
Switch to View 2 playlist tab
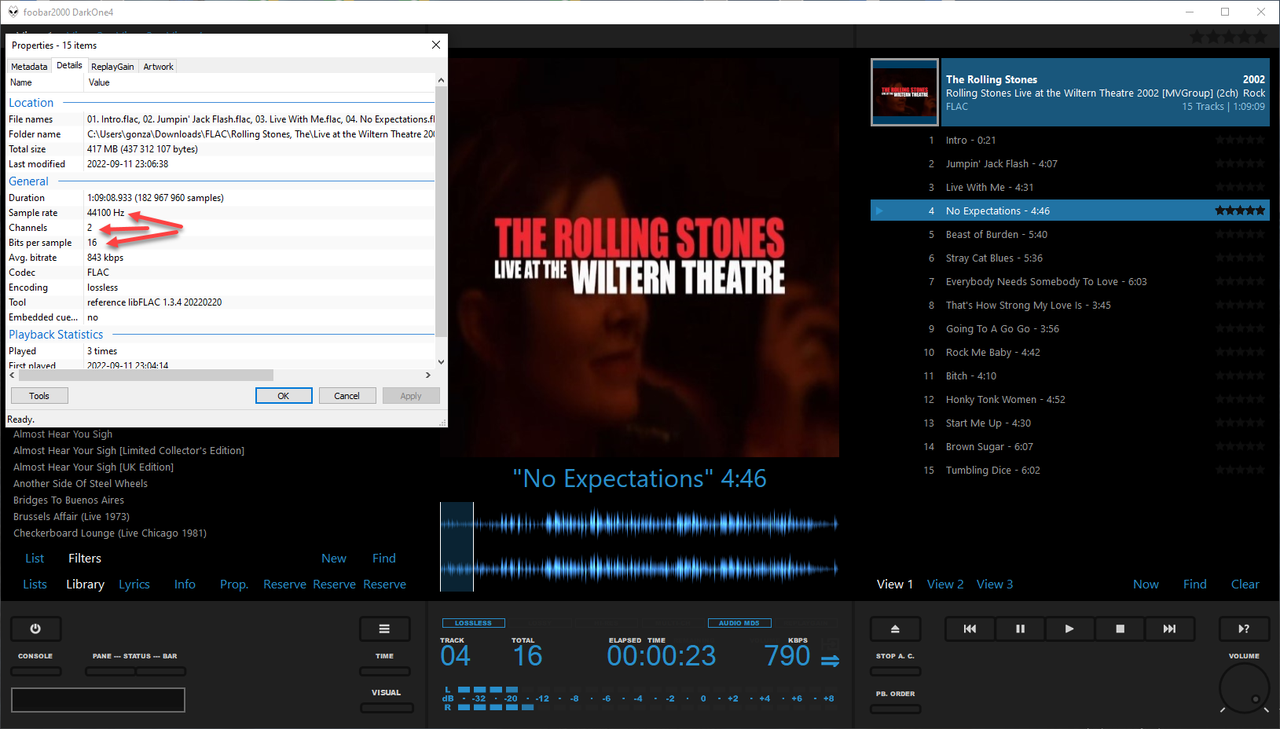(945, 584)
